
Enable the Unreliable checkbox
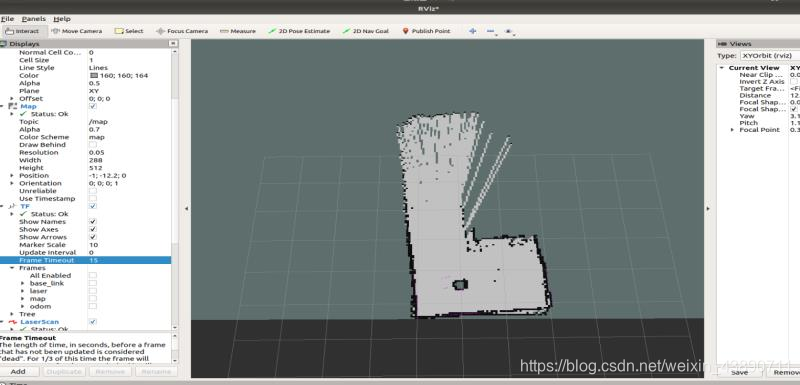[93, 191]
